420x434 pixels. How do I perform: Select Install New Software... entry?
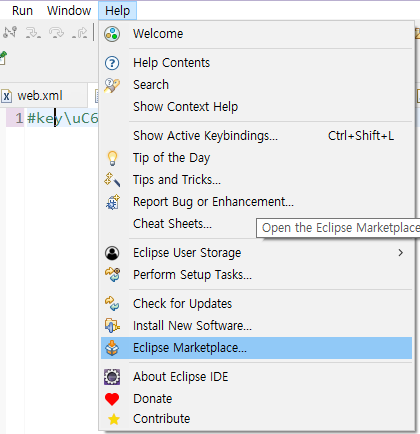(x=256, y=326)
